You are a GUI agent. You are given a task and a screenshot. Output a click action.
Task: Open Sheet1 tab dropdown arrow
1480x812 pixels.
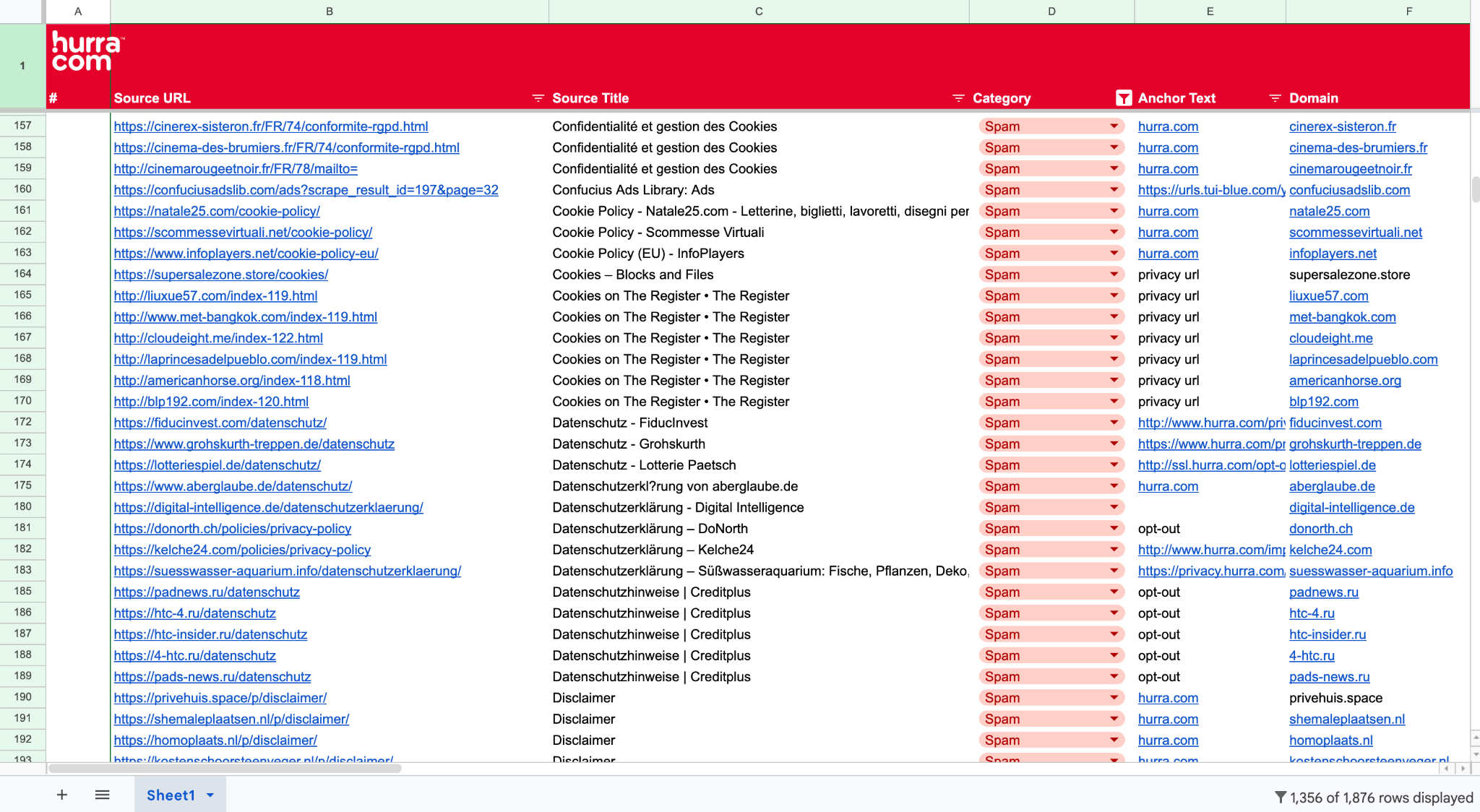(x=210, y=795)
